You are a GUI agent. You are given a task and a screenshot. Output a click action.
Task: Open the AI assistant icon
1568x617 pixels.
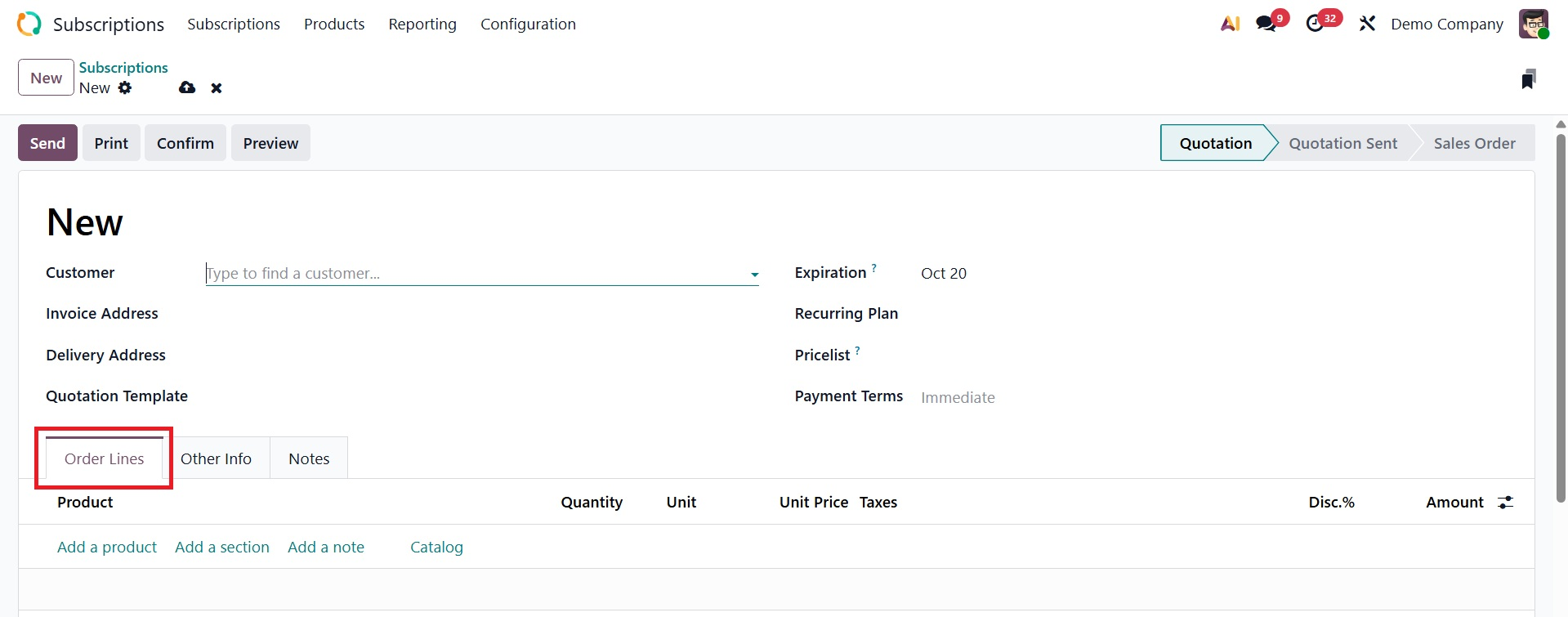1230,24
